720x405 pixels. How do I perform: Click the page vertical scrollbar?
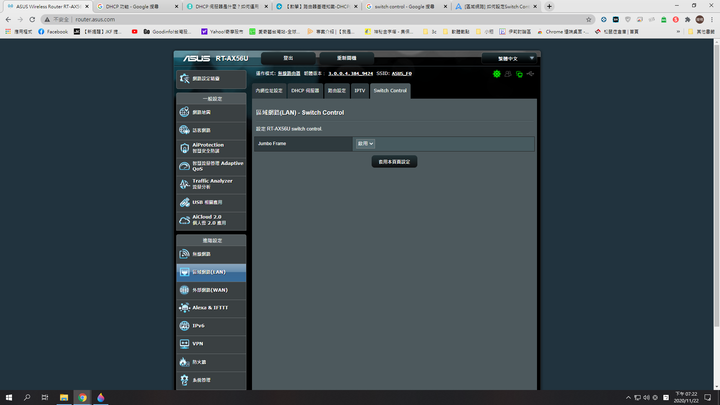(716, 184)
